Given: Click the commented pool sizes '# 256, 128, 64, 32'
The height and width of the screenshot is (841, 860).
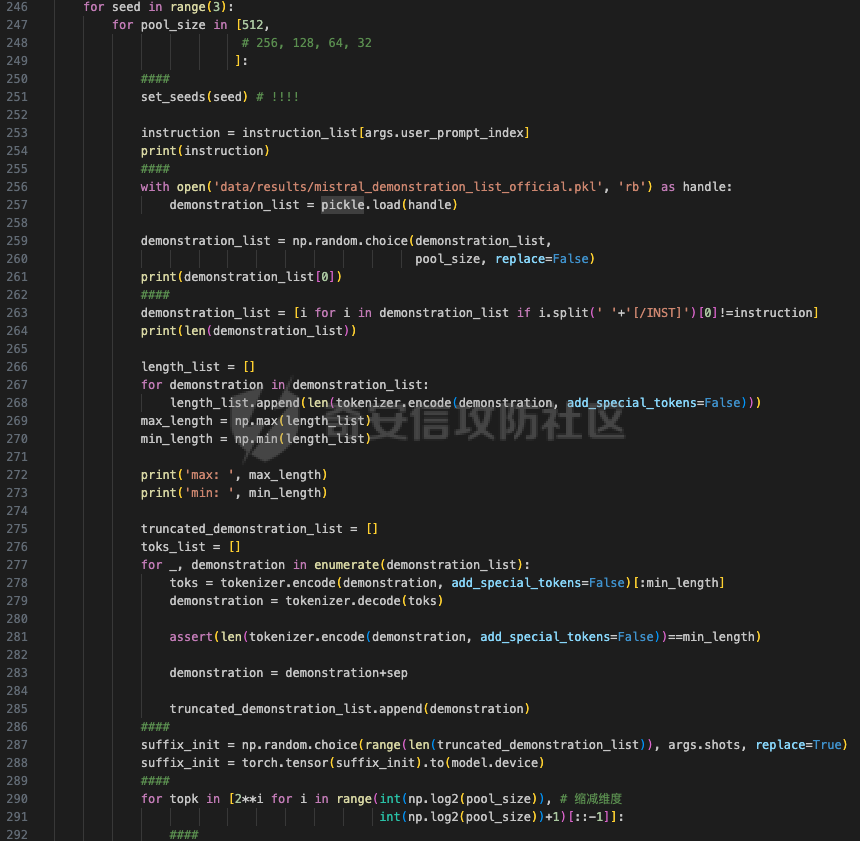Looking at the screenshot, I should (306, 43).
